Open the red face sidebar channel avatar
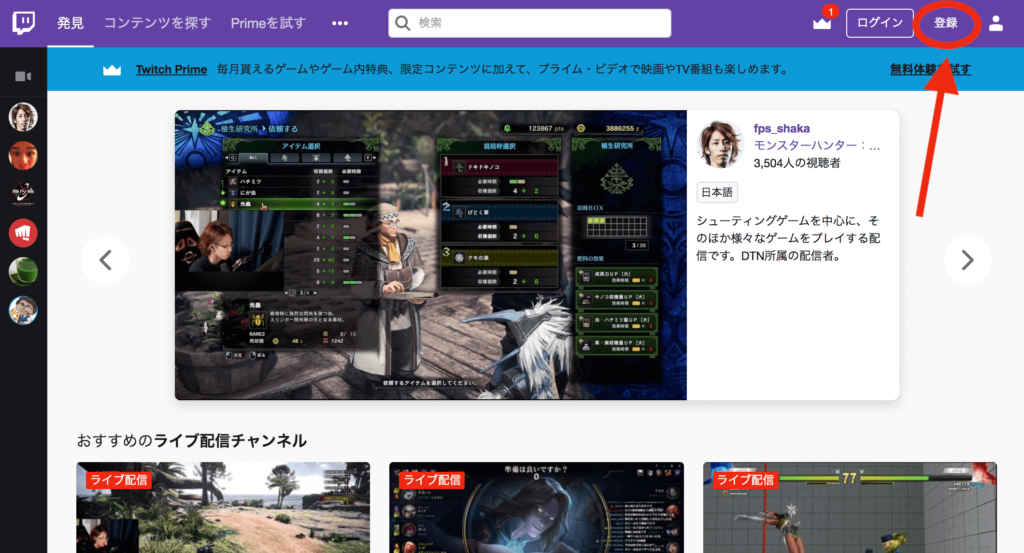Viewport: 1024px width, 553px height. tap(23, 155)
